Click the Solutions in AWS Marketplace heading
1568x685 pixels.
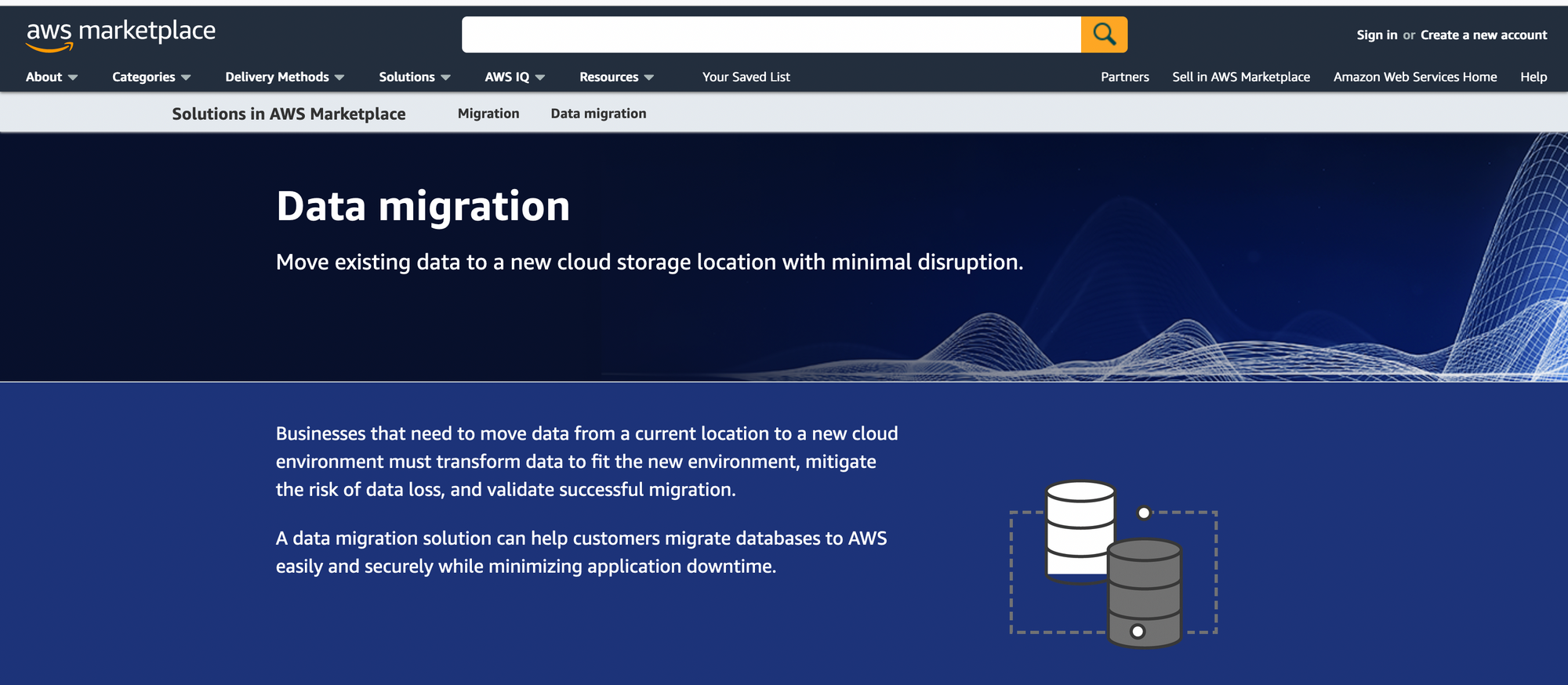pyautogui.click(x=289, y=114)
